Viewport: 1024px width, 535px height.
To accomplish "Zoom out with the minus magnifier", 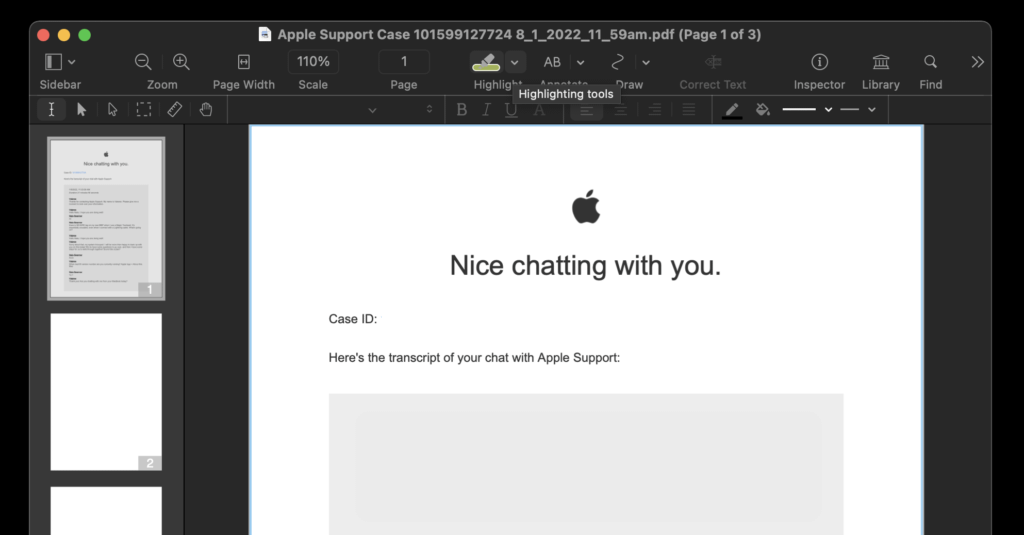I will click(143, 61).
